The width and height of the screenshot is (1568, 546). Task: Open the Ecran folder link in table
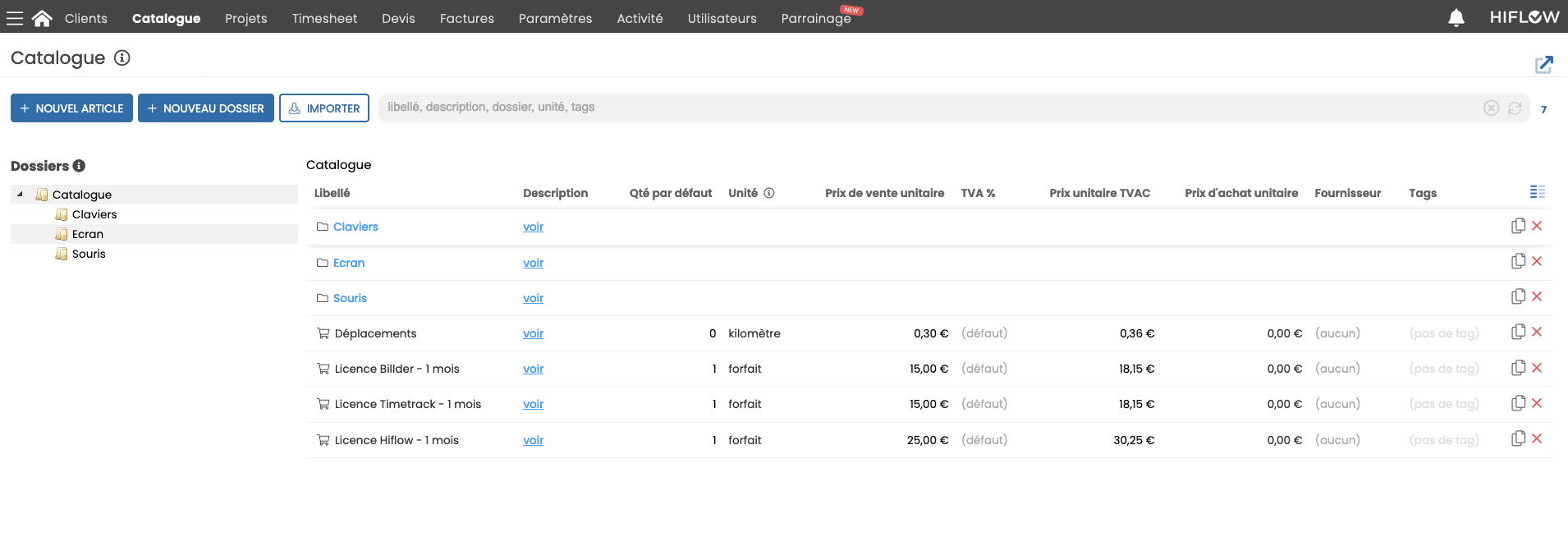349,263
